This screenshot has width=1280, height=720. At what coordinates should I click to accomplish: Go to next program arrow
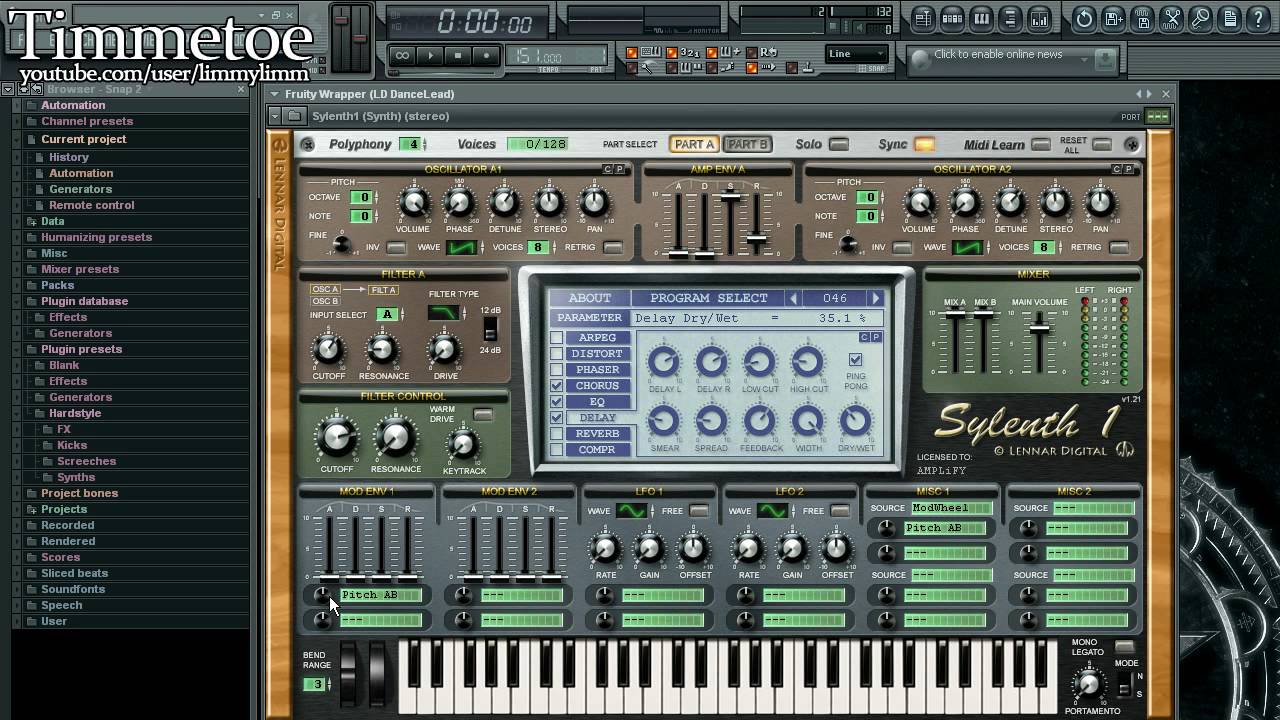coord(876,298)
